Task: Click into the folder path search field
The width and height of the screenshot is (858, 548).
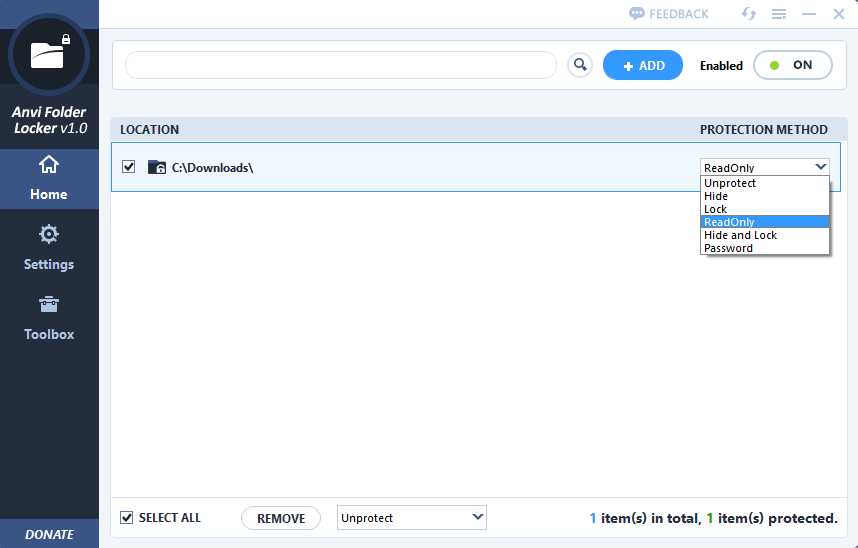Action: pos(341,65)
